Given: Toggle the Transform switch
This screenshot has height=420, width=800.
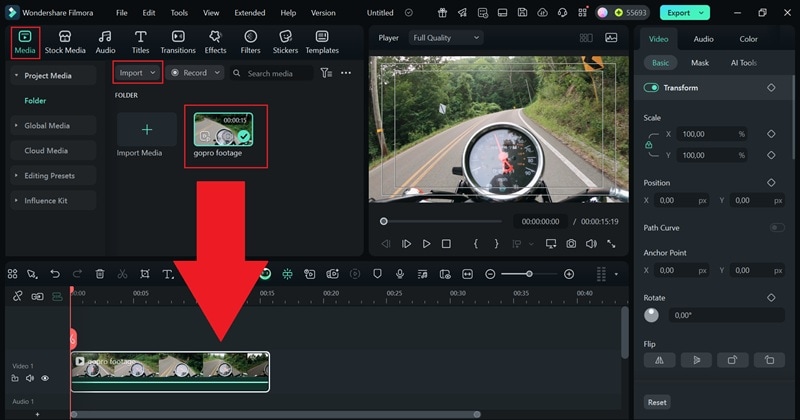Looking at the screenshot, I should [651, 88].
